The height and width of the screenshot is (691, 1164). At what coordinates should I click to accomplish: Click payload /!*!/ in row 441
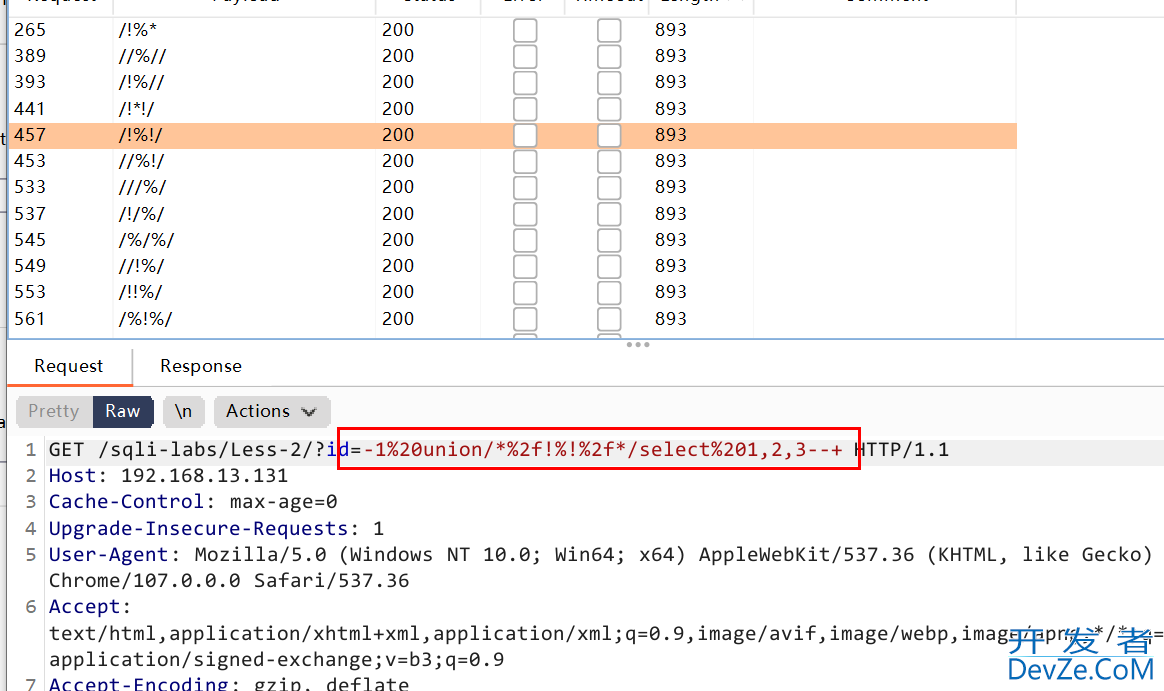point(136,108)
